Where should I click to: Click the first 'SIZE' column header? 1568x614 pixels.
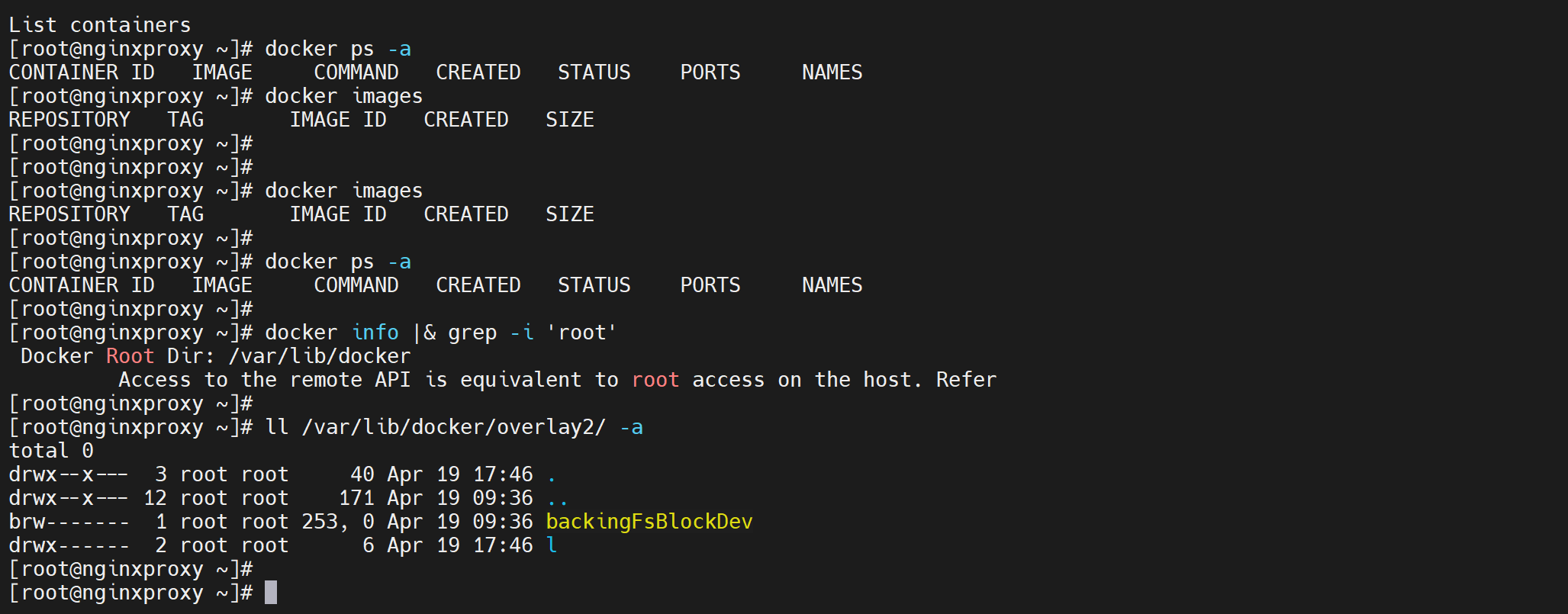pos(569,120)
